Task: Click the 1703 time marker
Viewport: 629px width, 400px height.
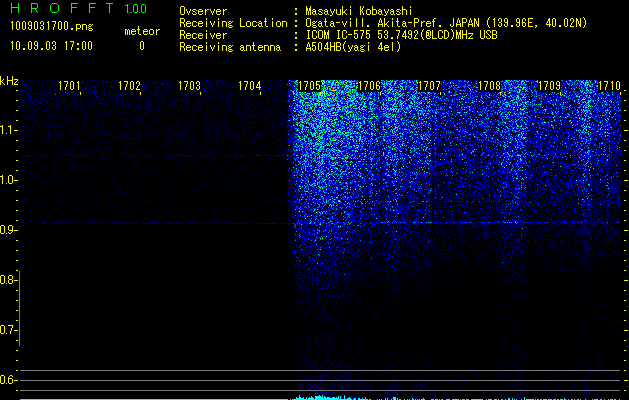Action: coord(189,86)
